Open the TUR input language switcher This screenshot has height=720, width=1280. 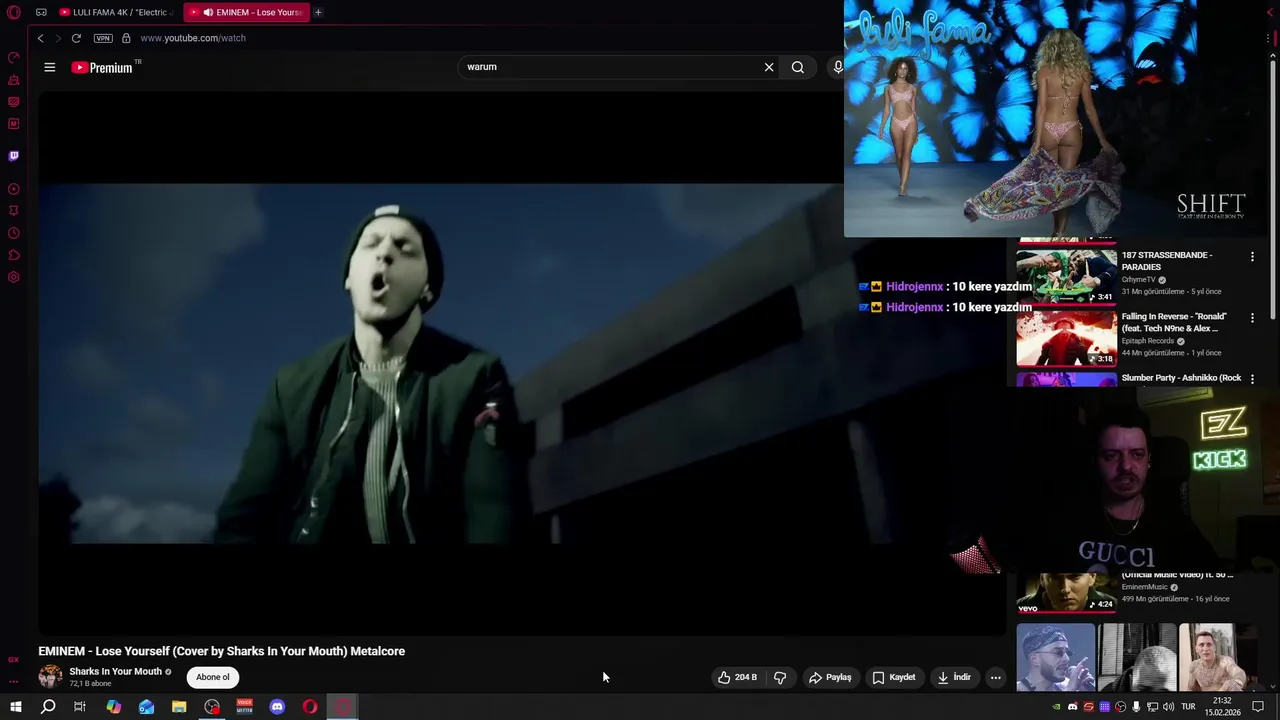pos(1189,707)
